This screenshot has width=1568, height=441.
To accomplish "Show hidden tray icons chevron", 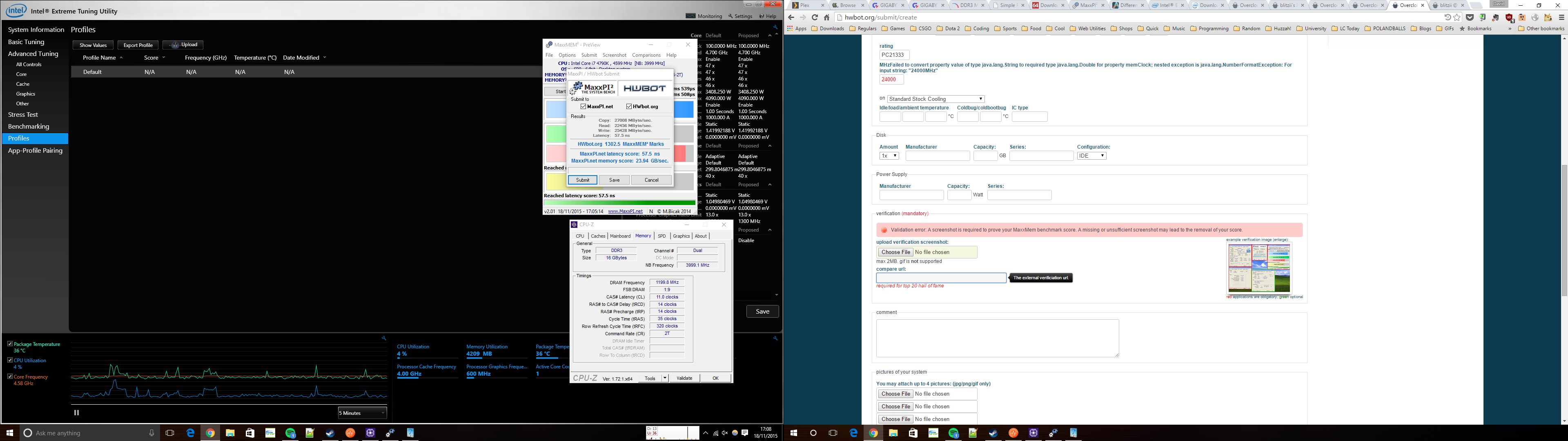I will click(x=706, y=433).
